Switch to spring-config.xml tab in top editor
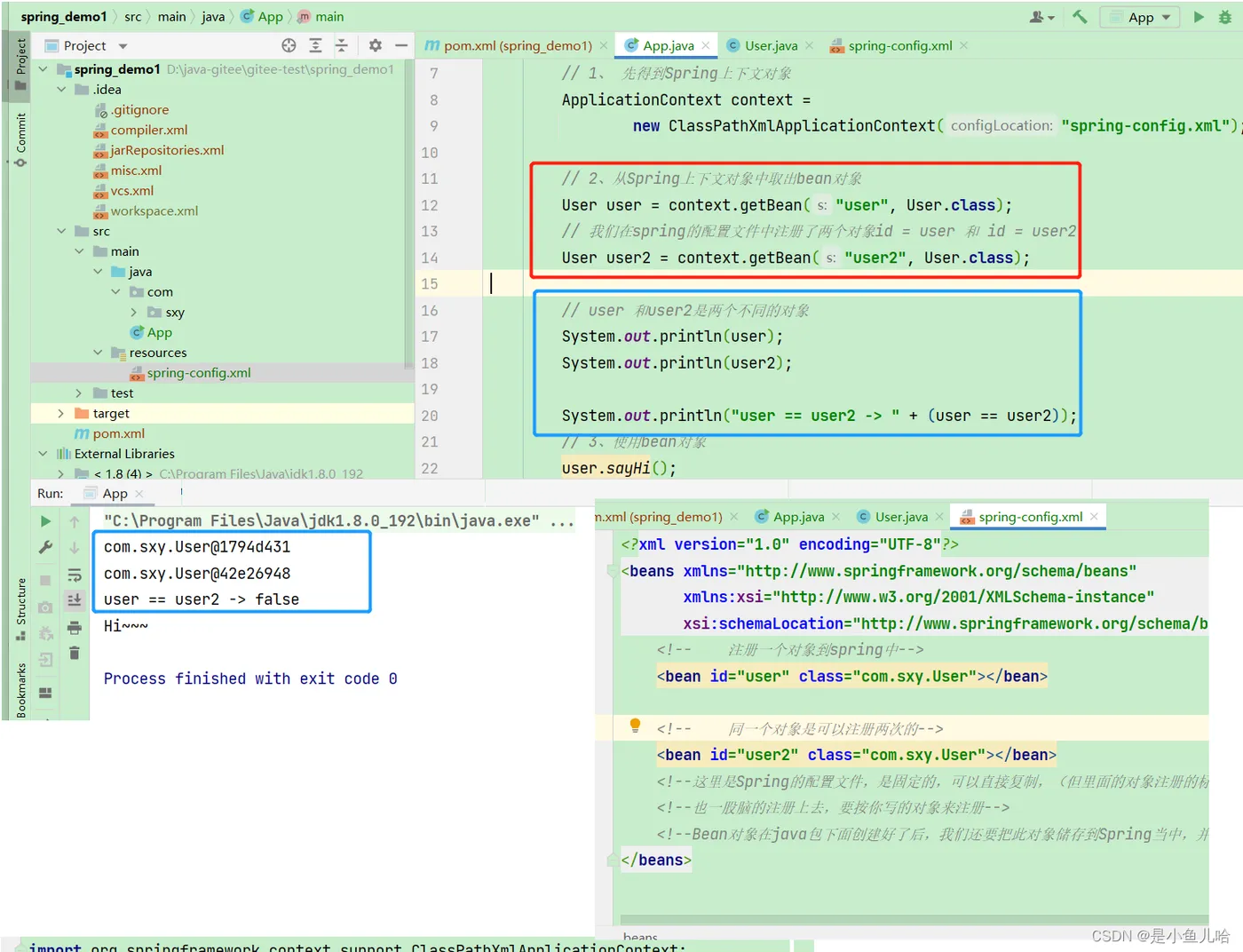The height and width of the screenshot is (952, 1243). pos(899,45)
